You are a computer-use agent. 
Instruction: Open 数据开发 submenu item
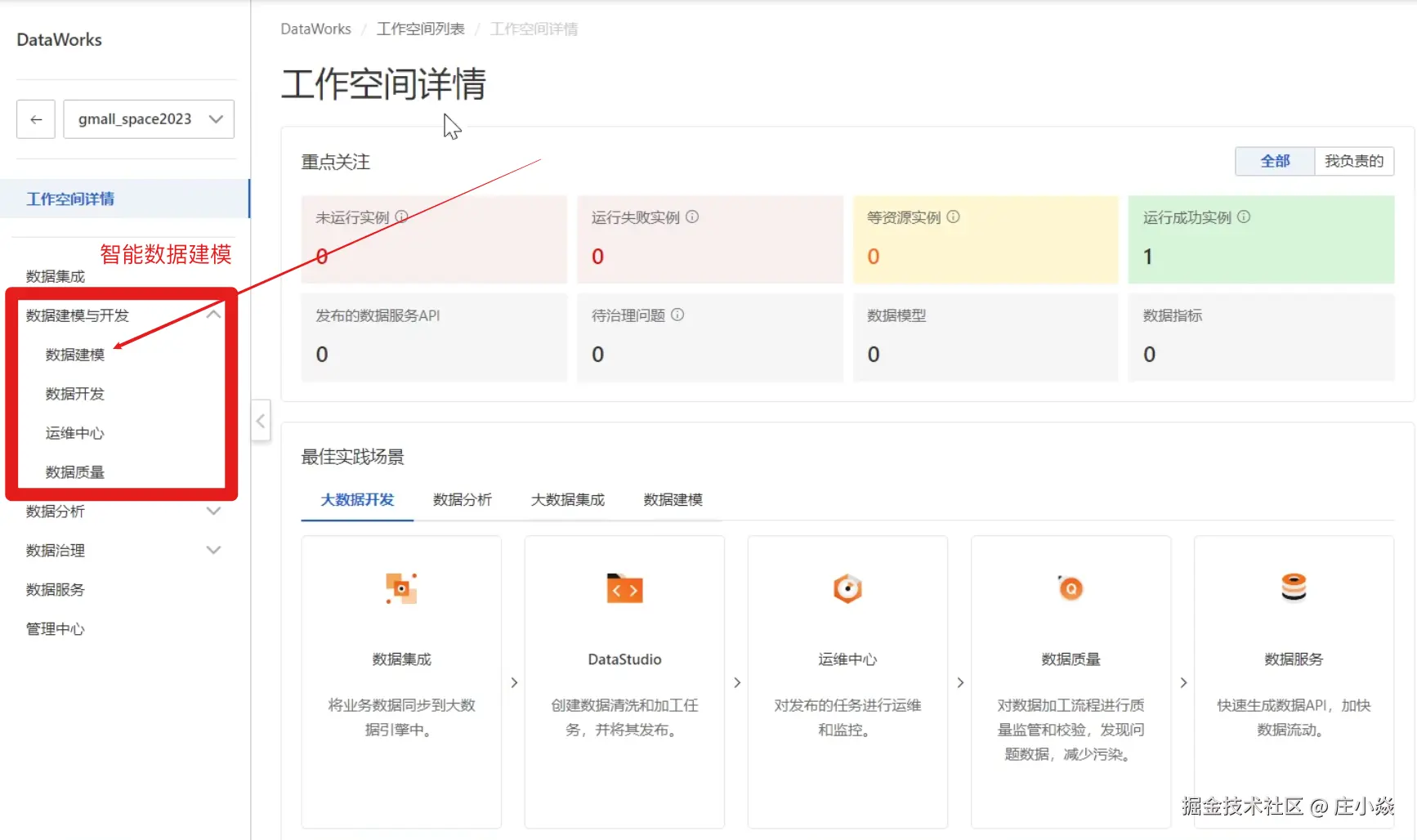click(x=75, y=394)
